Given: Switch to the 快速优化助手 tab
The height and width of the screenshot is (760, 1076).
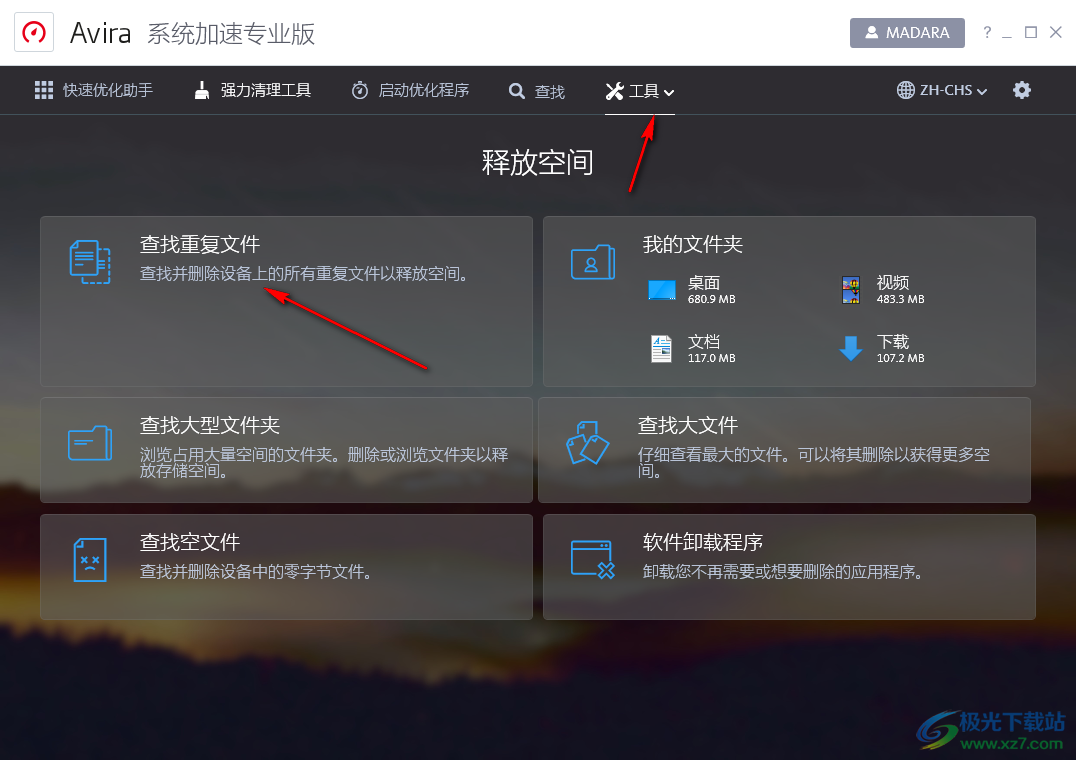Looking at the screenshot, I should coord(94,90).
